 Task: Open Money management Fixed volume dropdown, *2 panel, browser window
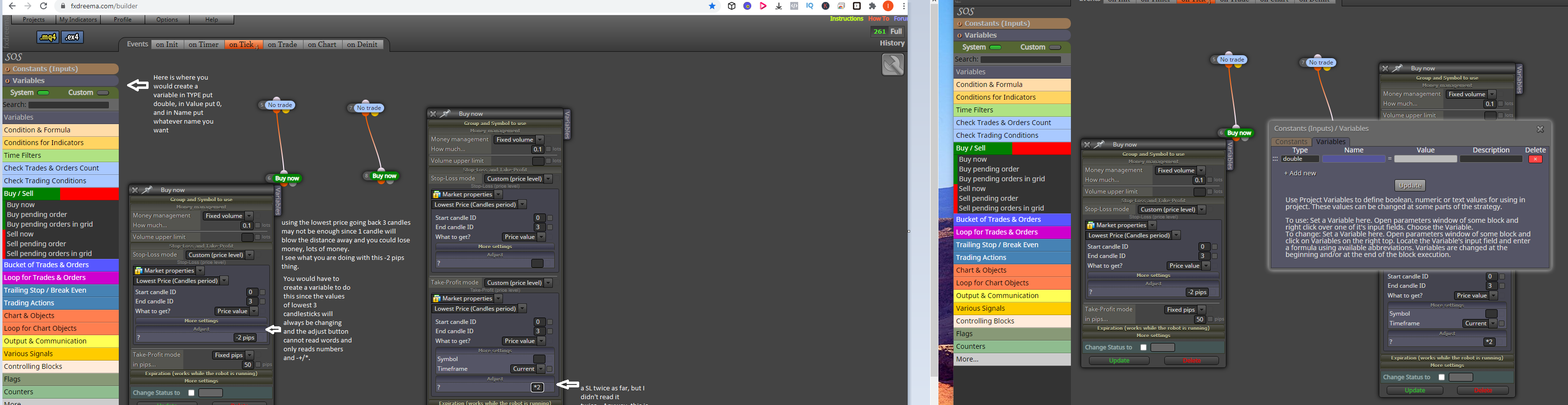click(519, 140)
